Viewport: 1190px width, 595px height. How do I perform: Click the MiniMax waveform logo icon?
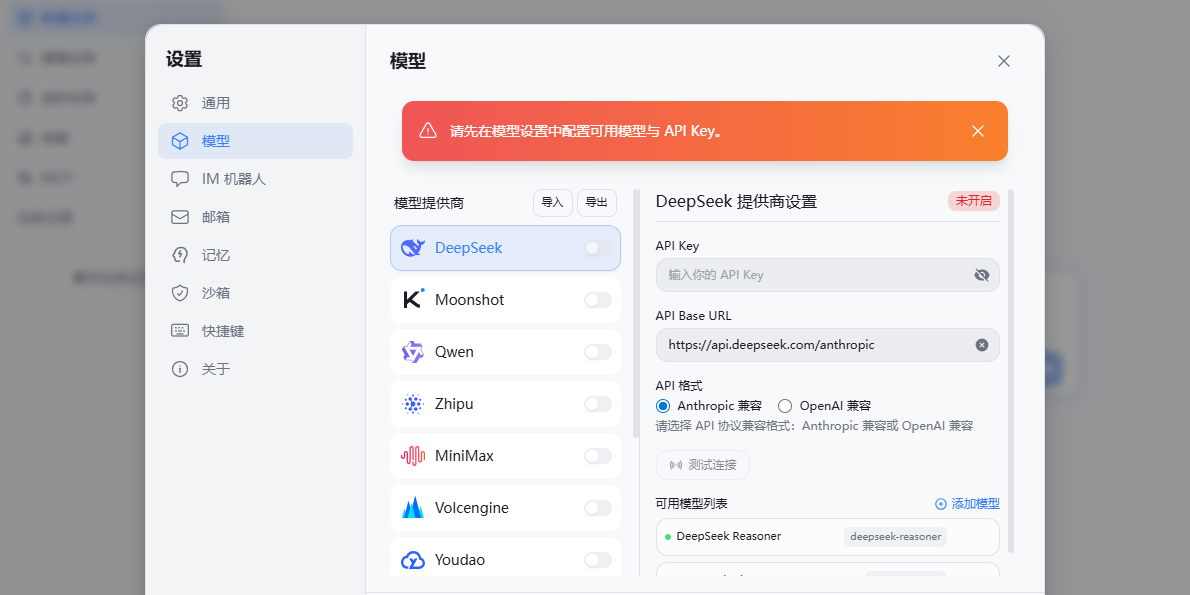tap(413, 456)
